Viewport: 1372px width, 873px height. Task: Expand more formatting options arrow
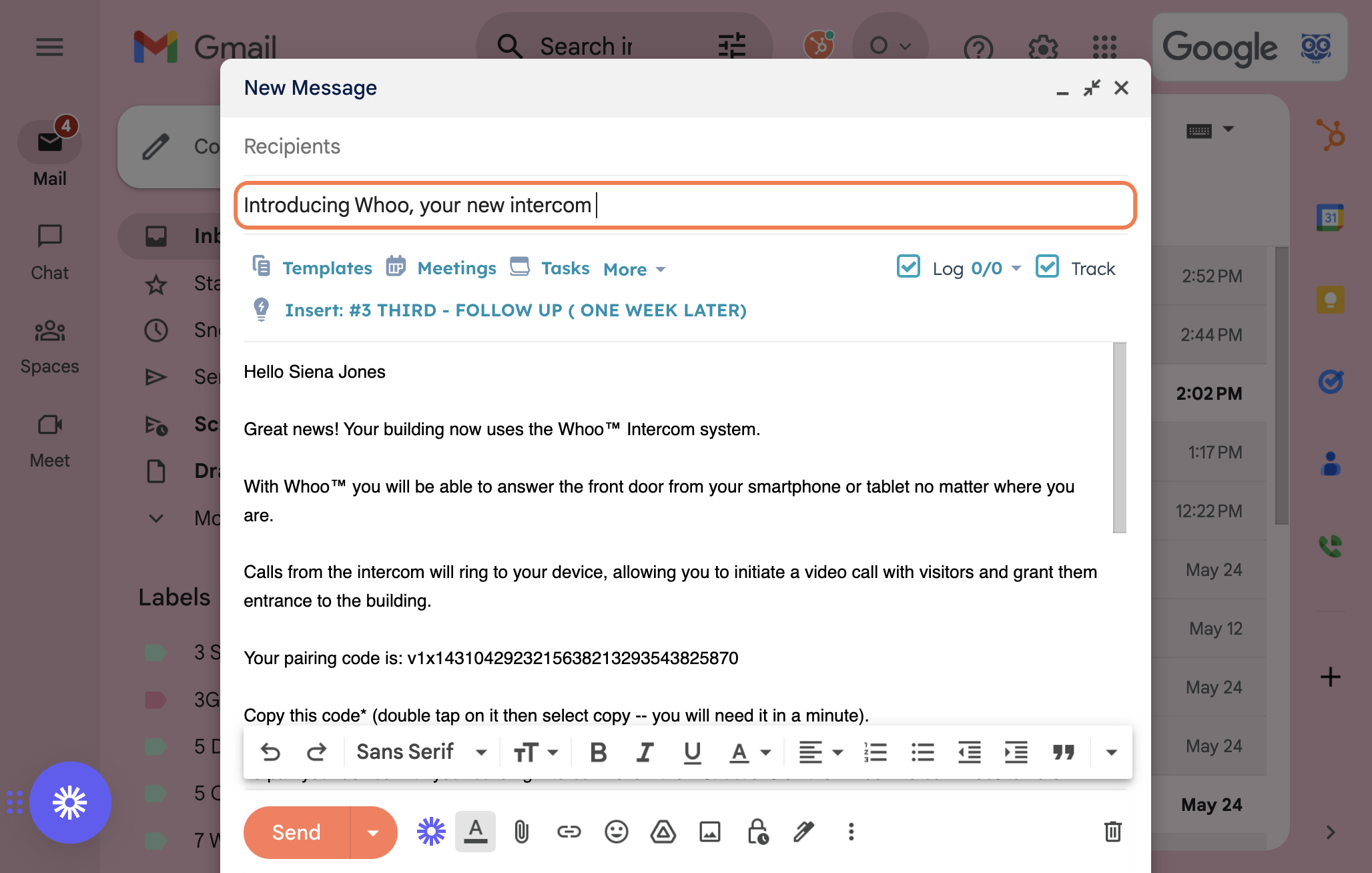1111,752
